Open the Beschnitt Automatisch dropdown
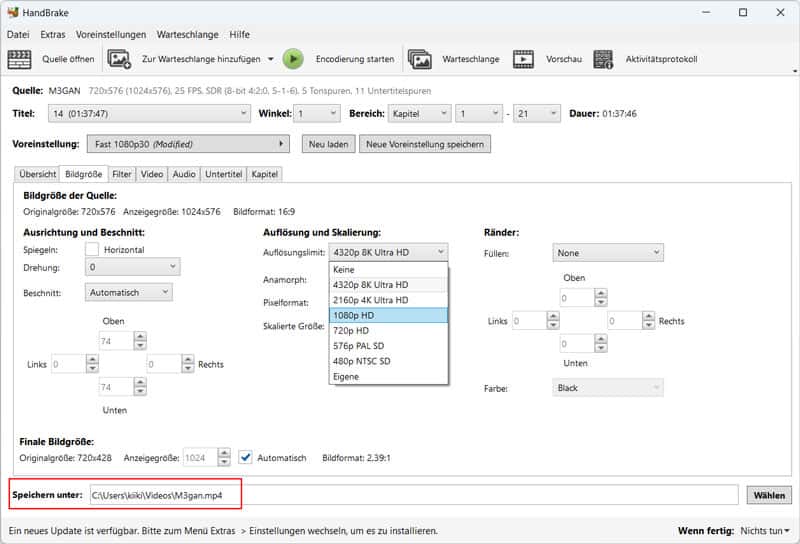Screen dimensions: 800x544 (129, 292)
